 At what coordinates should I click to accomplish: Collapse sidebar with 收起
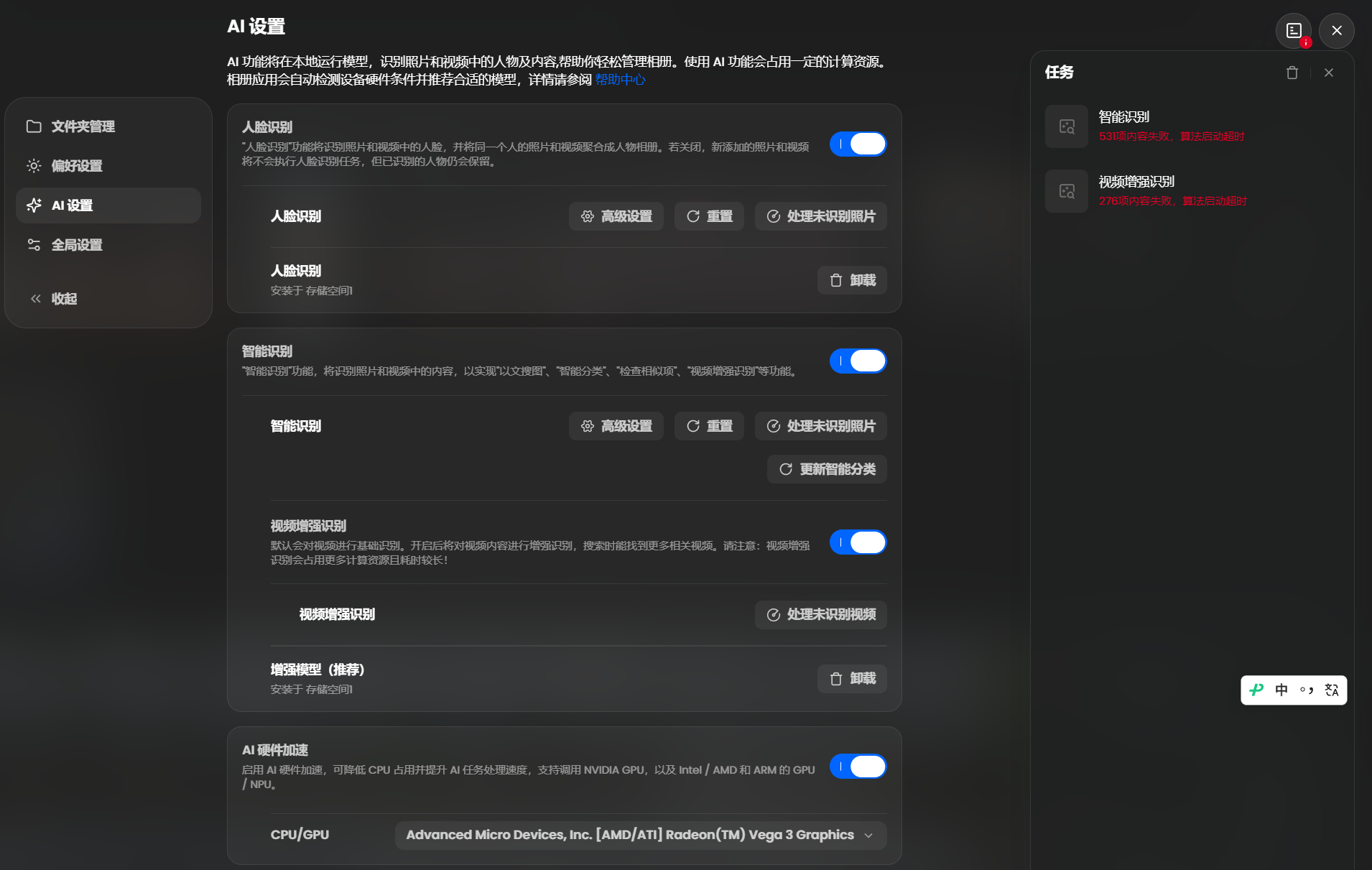tap(108, 299)
